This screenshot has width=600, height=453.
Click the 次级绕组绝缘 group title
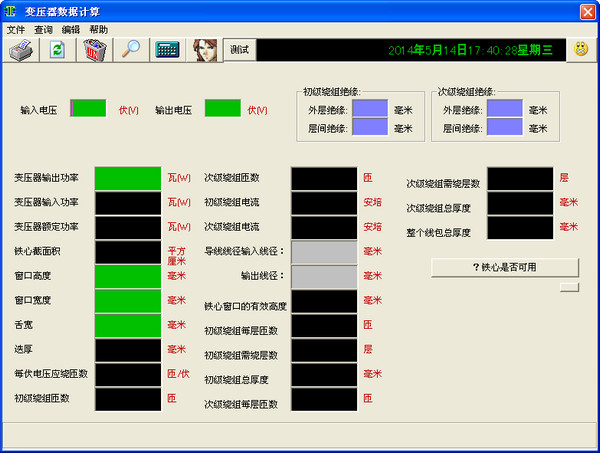(x=466, y=92)
